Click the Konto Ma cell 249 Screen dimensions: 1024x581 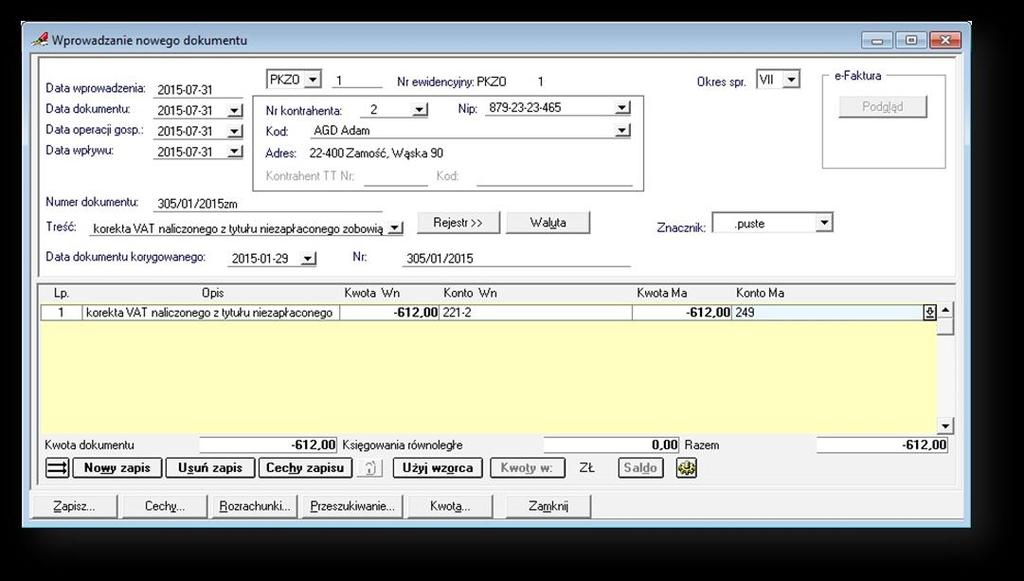point(828,313)
